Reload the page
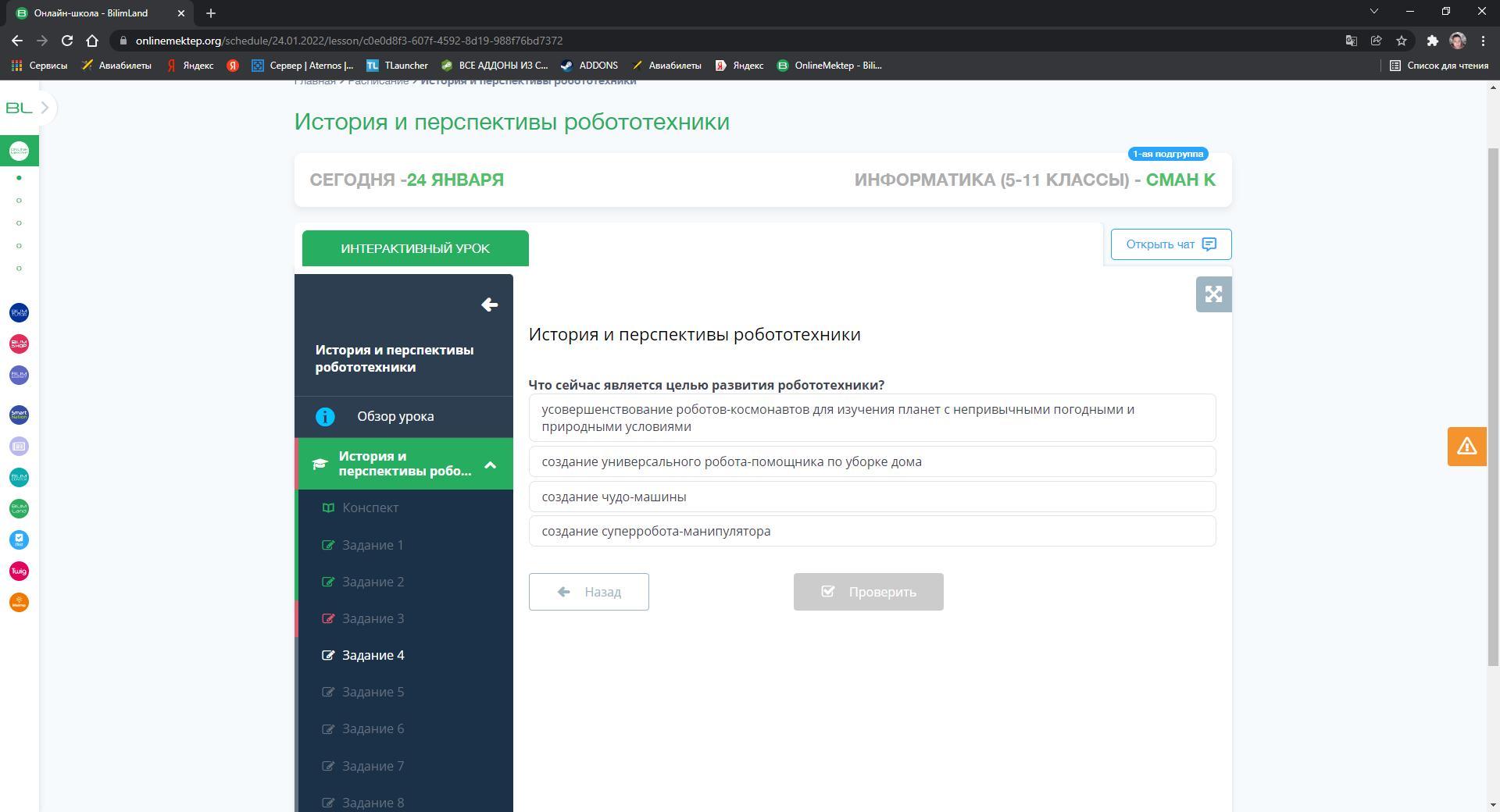 click(67, 41)
